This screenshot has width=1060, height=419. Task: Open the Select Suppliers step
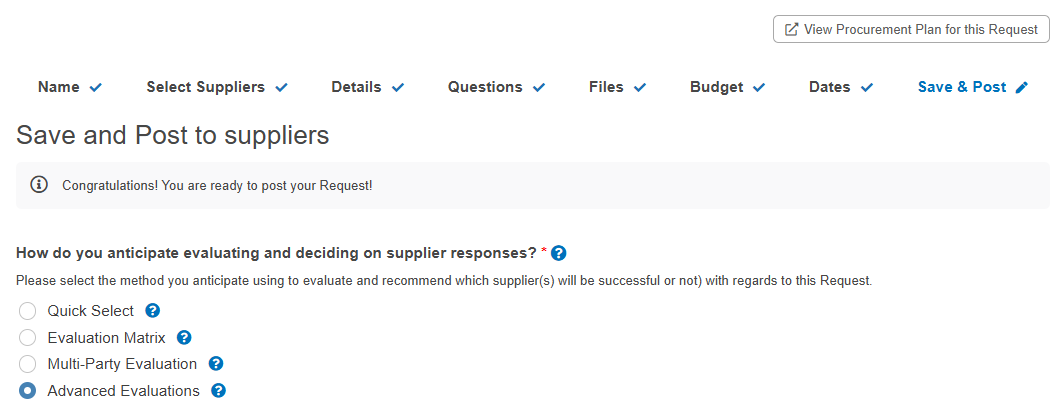click(x=217, y=87)
